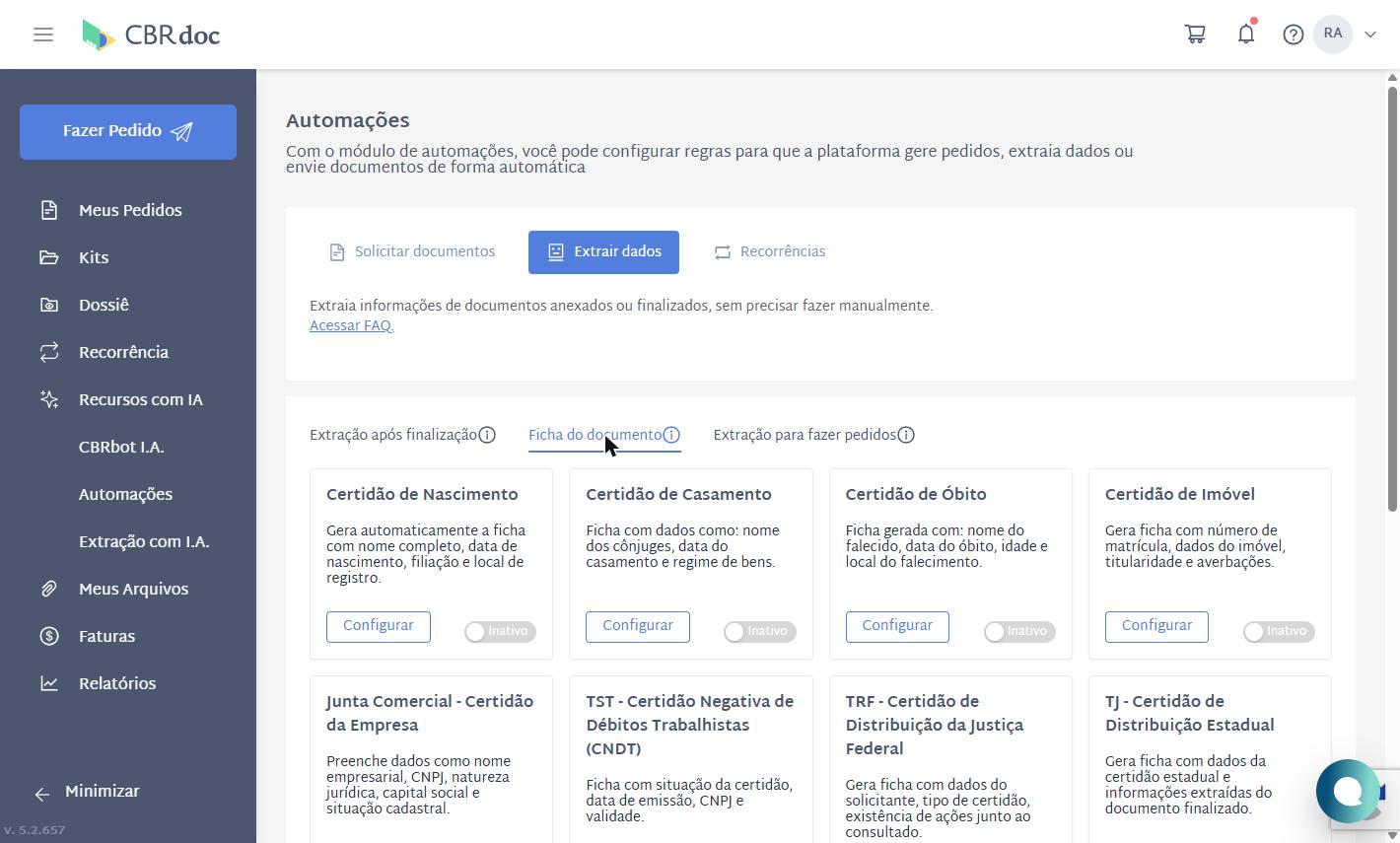Click info icon beside Extração após finalização

[x=487, y=435]
